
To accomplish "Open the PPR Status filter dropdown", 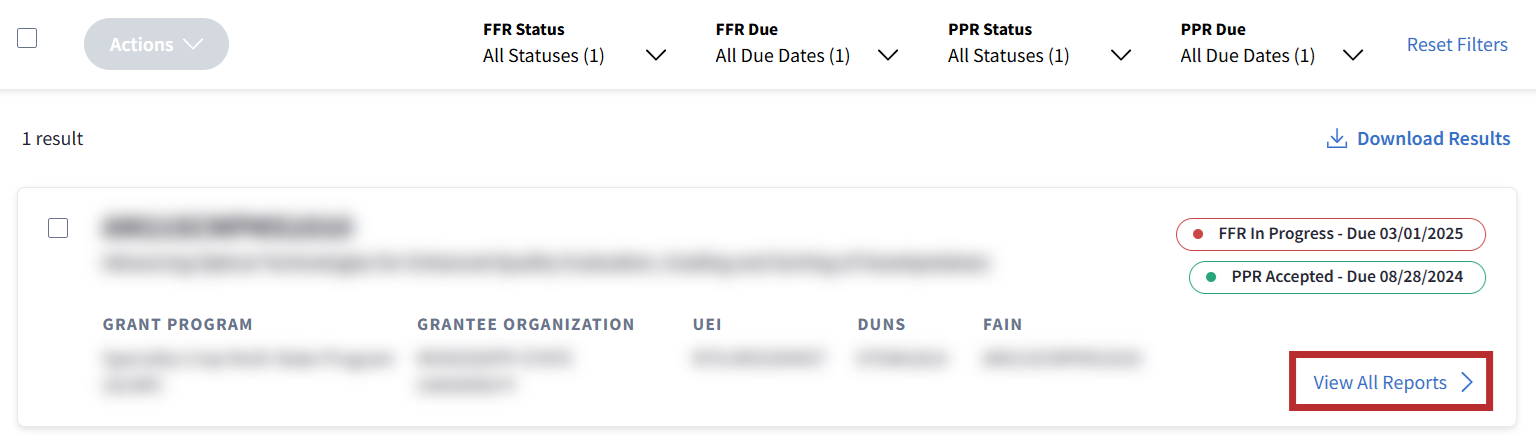I will coord(1039,45).
